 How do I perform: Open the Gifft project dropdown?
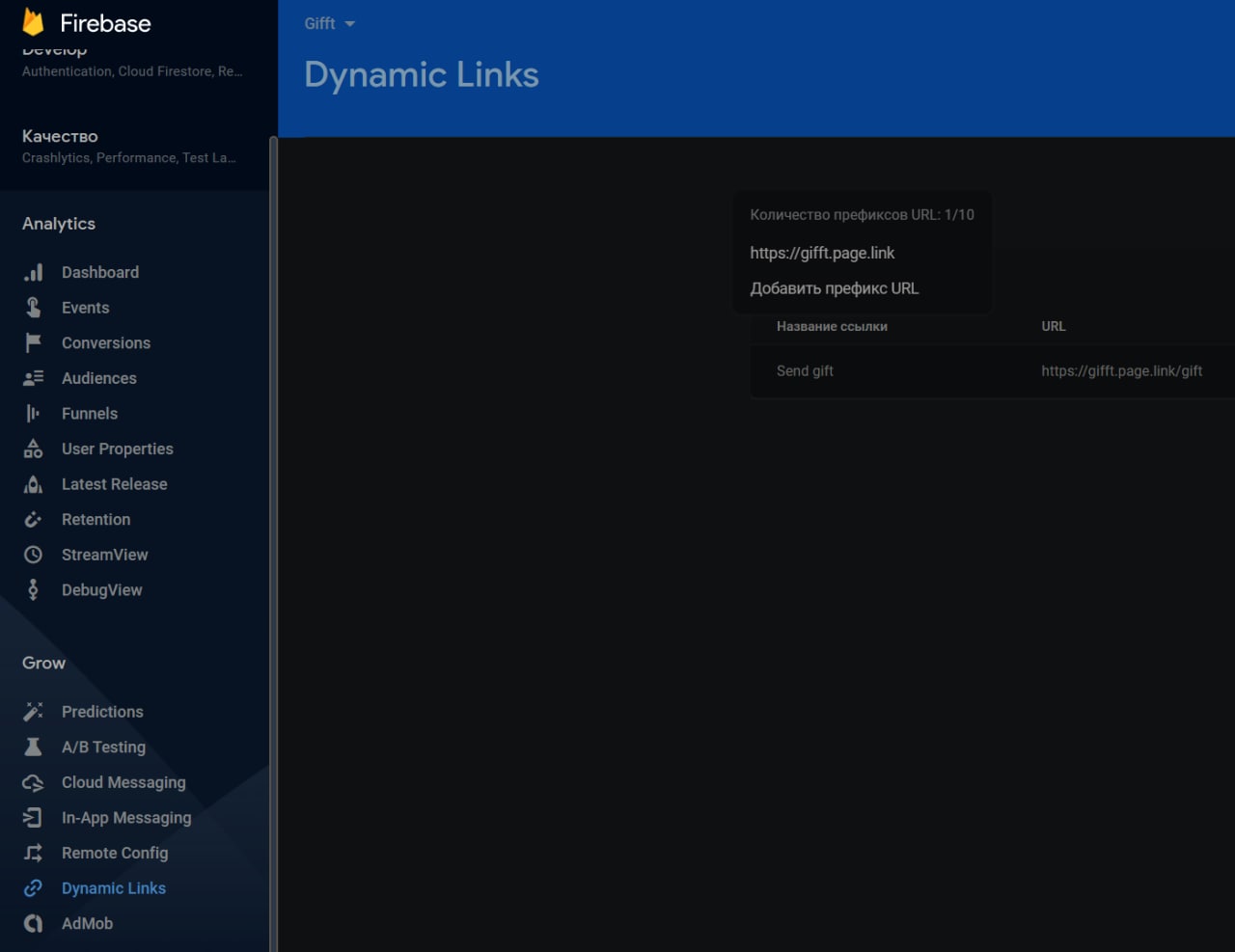point(330,23)
